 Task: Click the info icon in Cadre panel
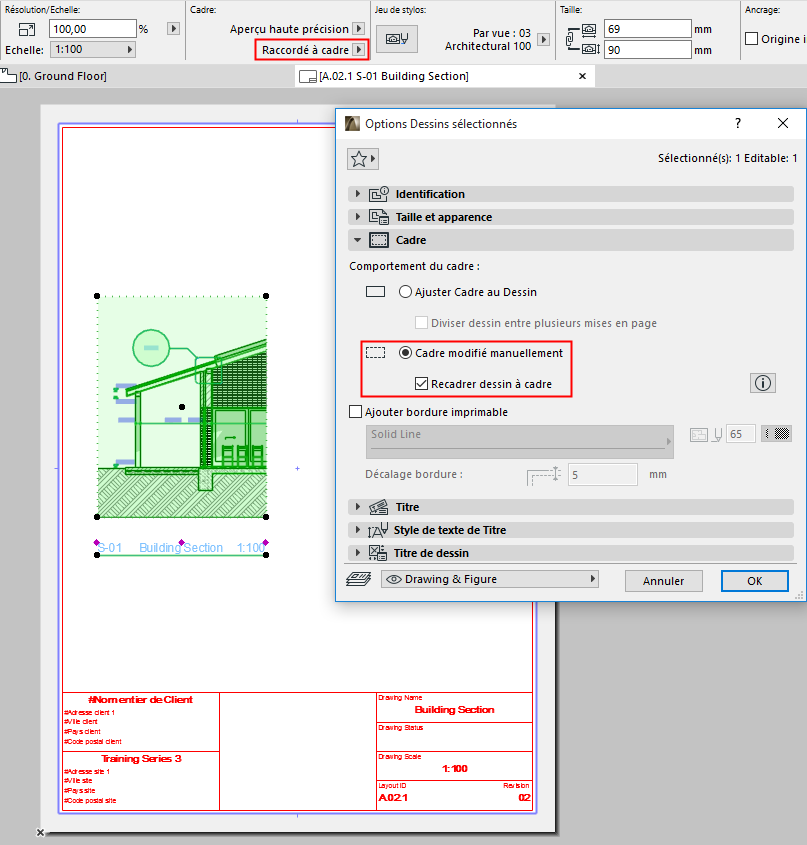(x=762, y=383)
